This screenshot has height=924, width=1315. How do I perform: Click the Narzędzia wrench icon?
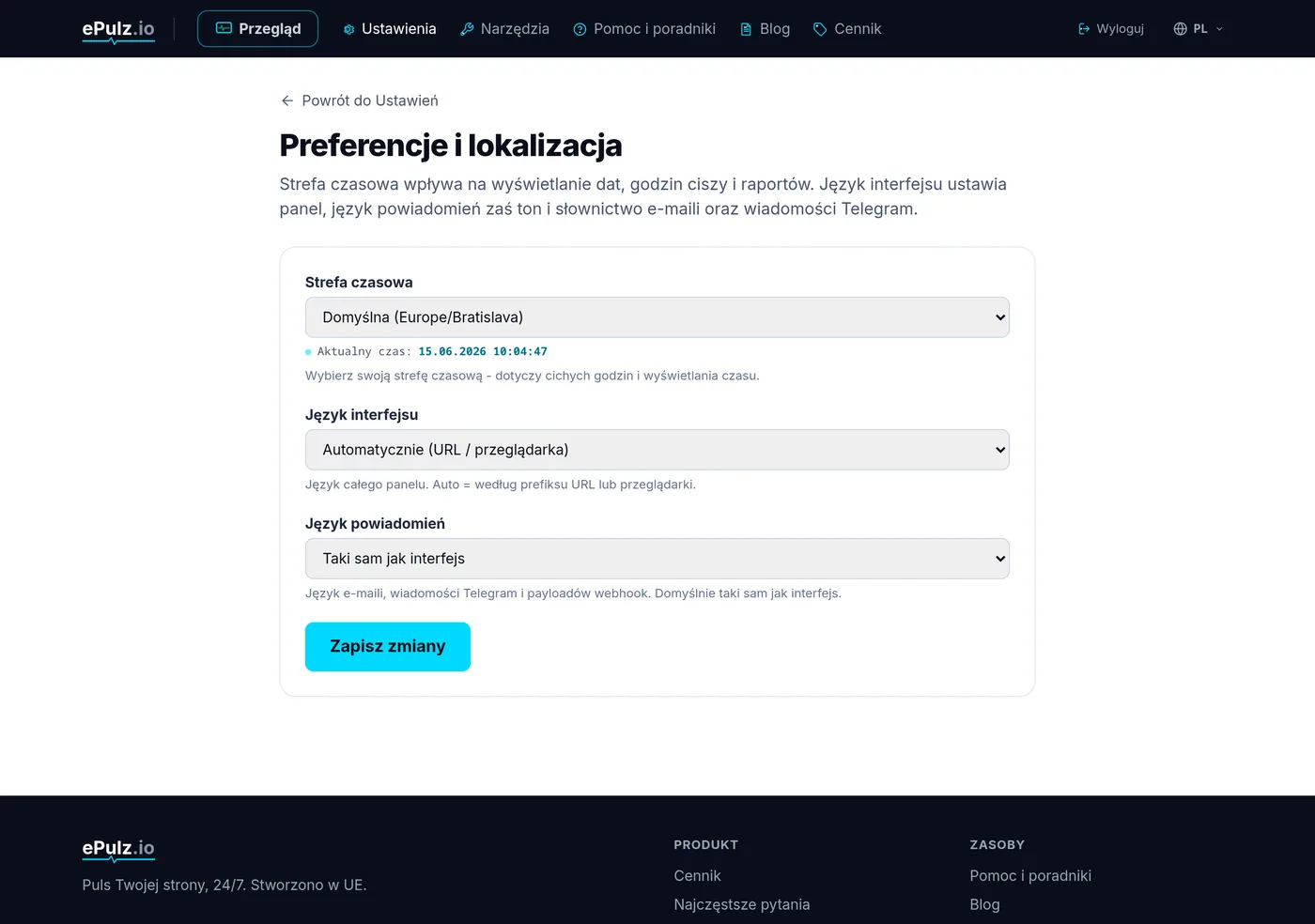pyautogui.click(x=467, y=29)
